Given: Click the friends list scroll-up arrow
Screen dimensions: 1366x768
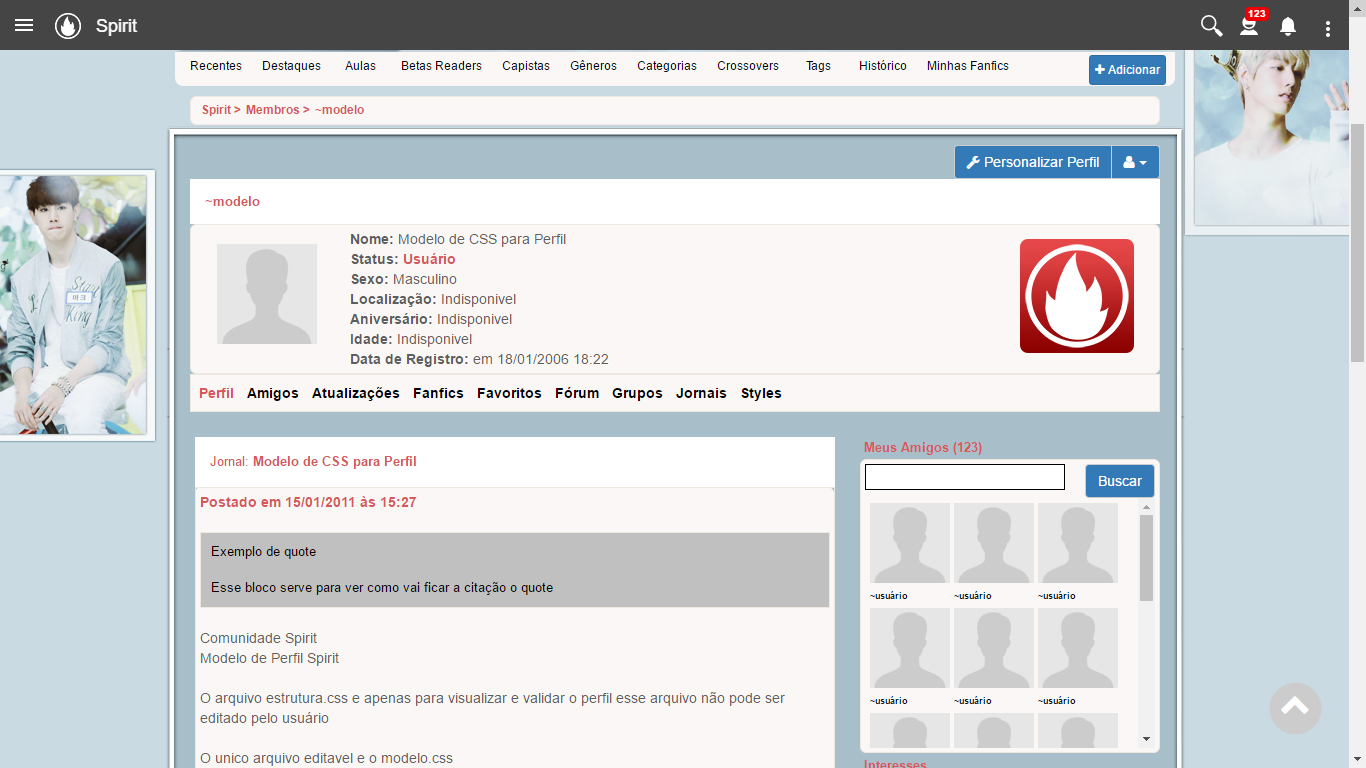Looking at the screenshot, I should [x=1146, y=508].
